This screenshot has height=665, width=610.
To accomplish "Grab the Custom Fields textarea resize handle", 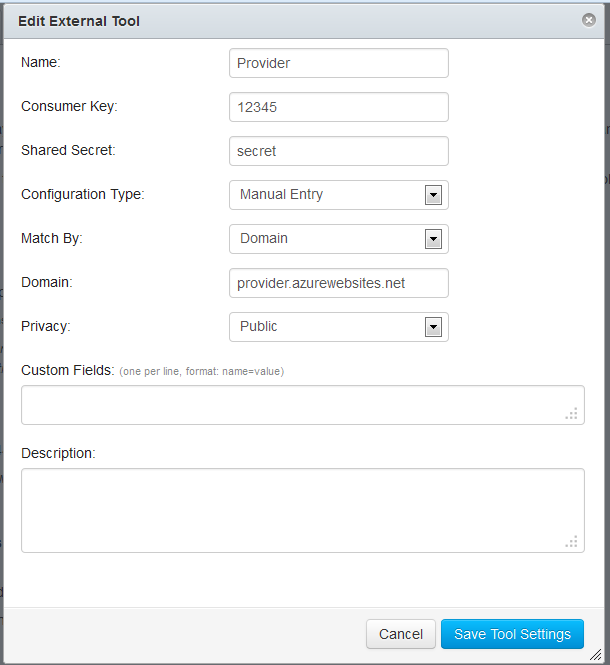I will [572, 413].
